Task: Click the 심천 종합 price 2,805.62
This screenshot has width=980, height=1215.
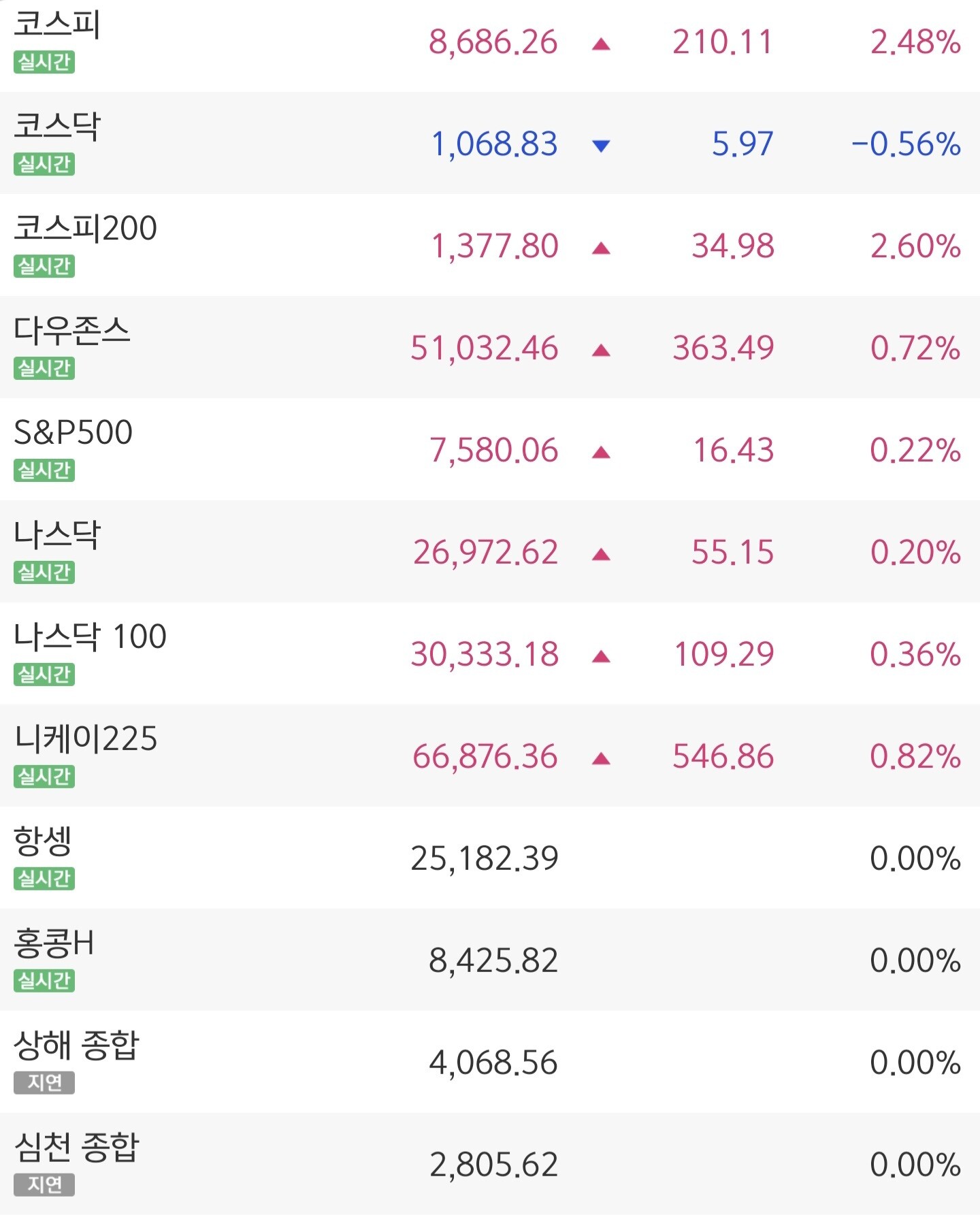Action: tap(494, 1165)
